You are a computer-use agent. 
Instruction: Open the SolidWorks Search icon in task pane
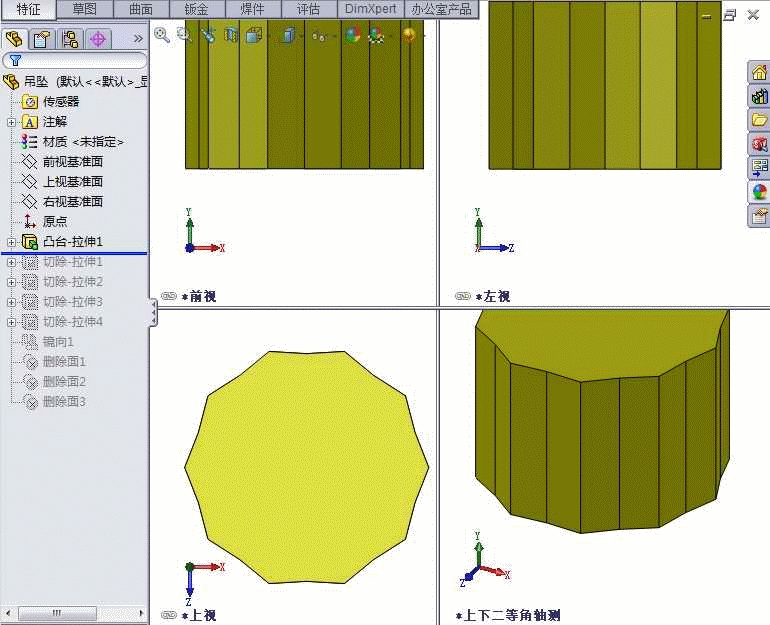[x=759, y=144]
